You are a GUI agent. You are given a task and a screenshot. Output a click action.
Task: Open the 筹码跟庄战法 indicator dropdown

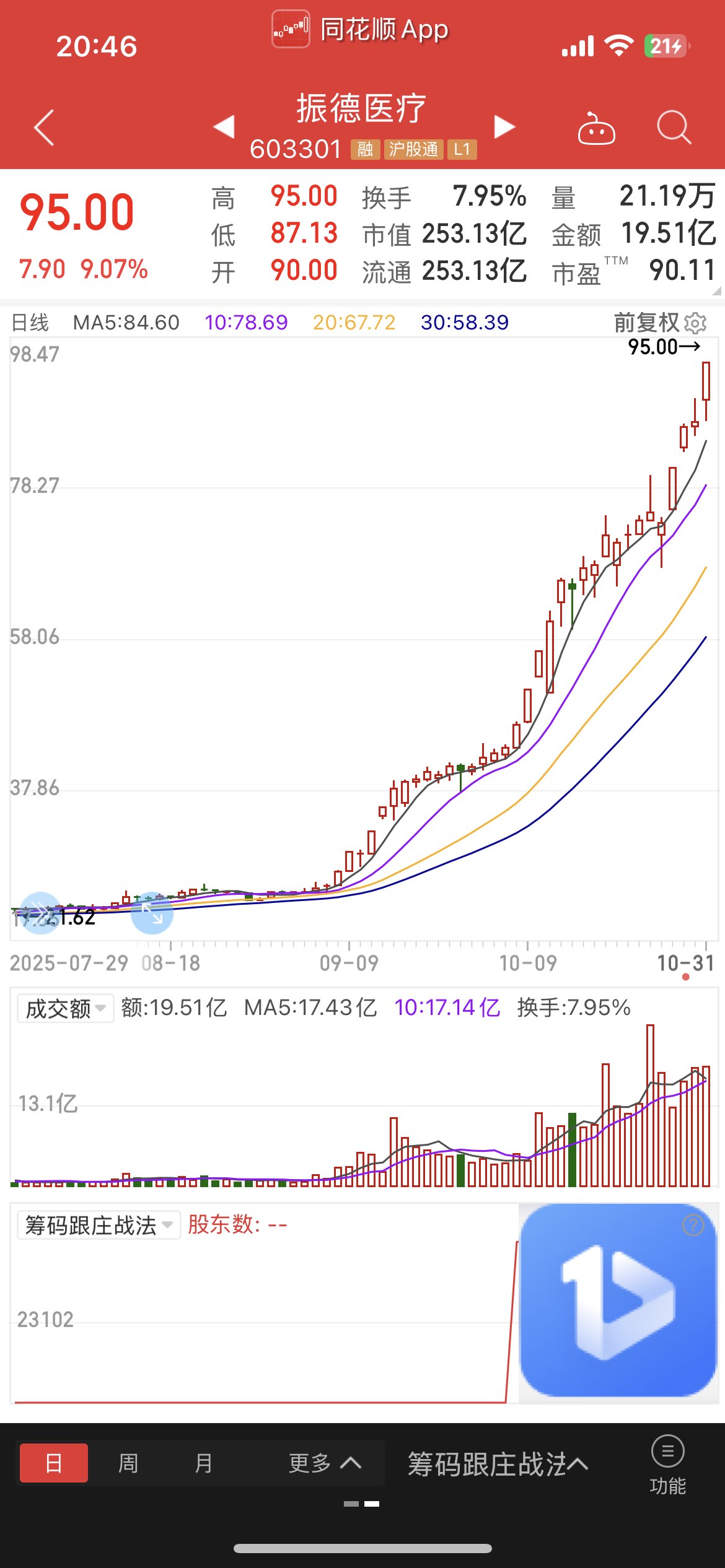[99, 1224]
